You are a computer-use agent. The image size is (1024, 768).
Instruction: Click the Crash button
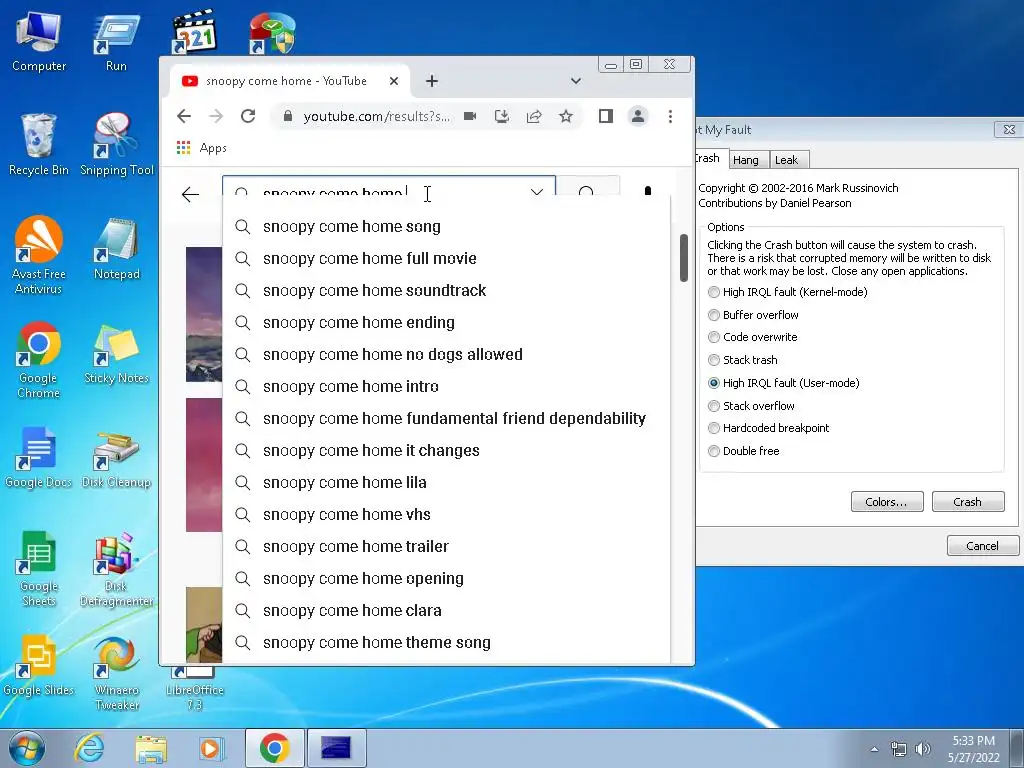(x=968, y=502)
